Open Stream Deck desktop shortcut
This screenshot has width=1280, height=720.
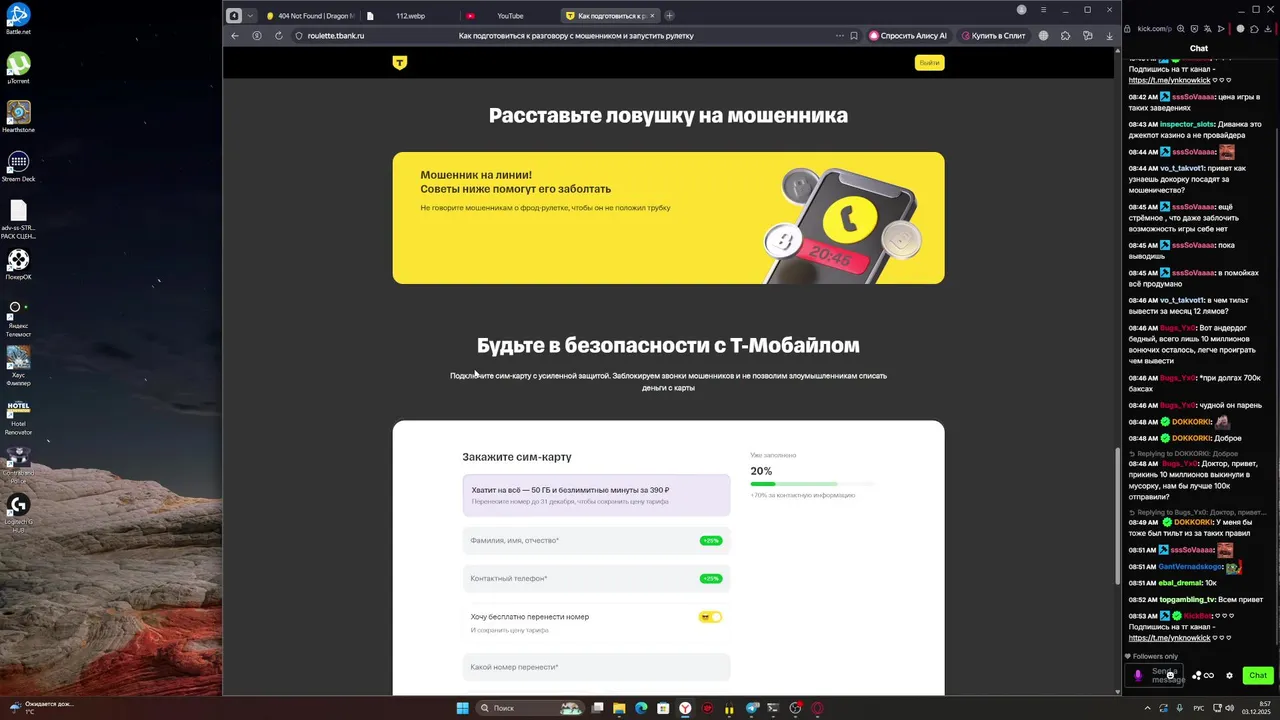18,165
